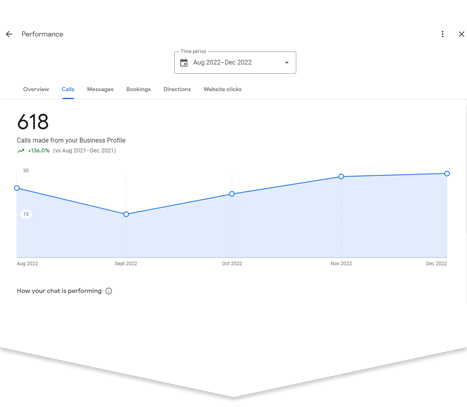Open the Directions tab
This screenshot has width=467, height=407.
[x=177, y=89]
